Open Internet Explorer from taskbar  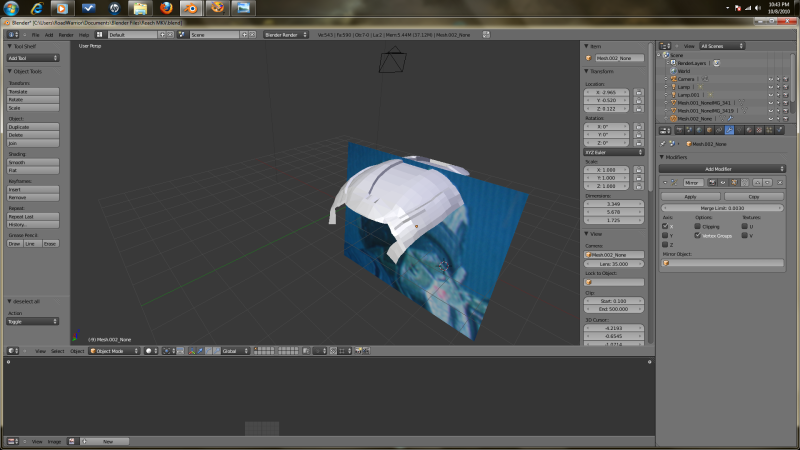[x=37, y=8]
